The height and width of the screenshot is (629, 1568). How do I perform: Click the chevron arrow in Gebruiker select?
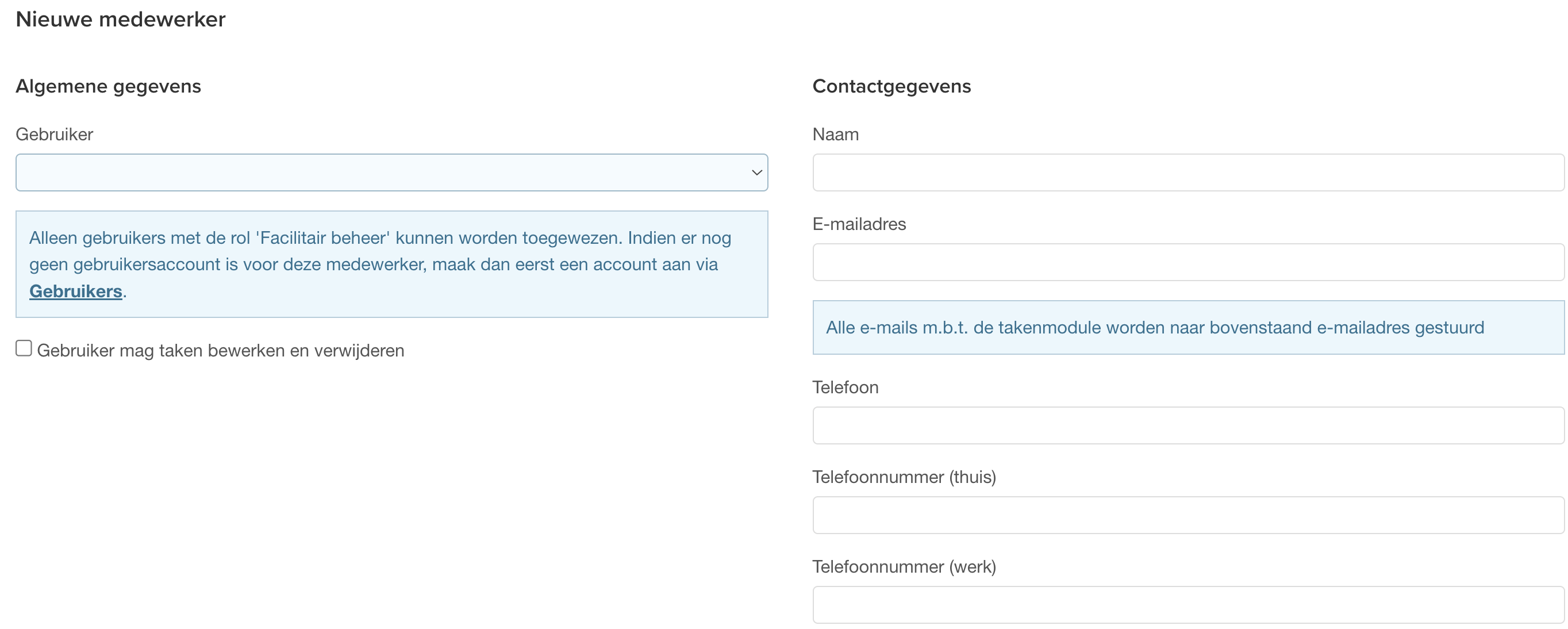pyautogui.click(x=756, y=173)
